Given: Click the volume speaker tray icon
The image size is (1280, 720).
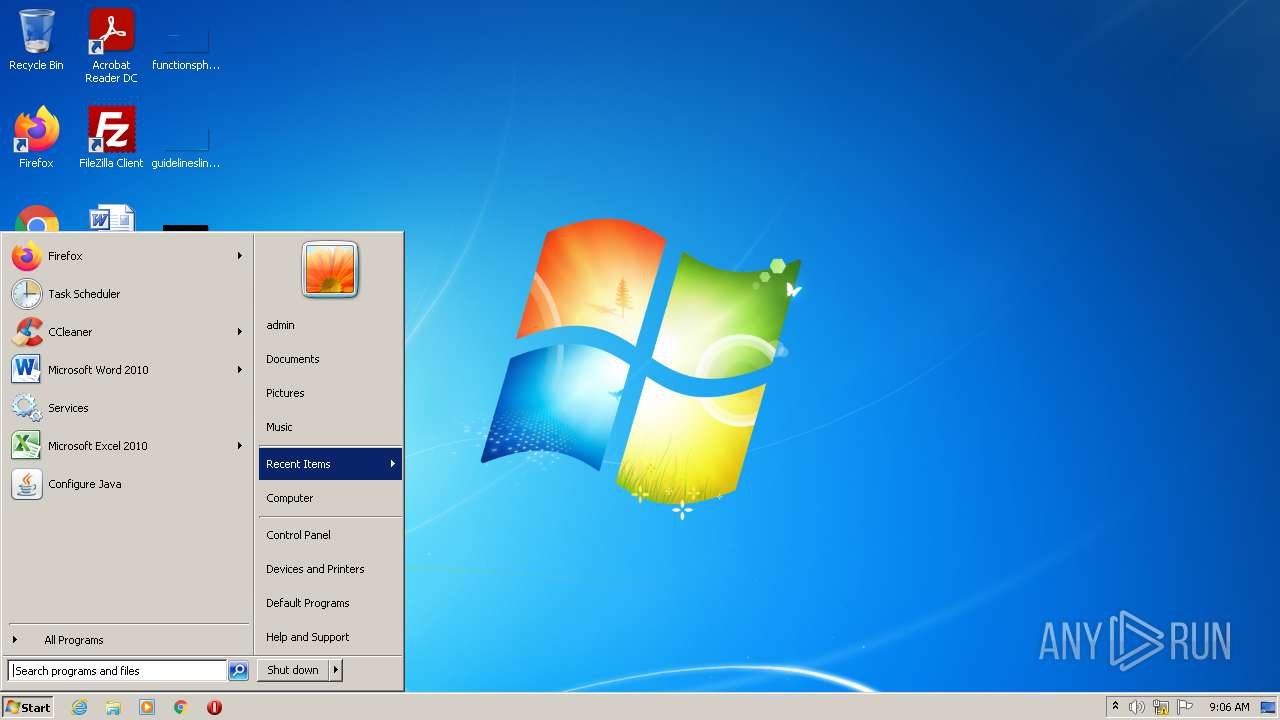Looking at the screenshot, I should 1137,707.
